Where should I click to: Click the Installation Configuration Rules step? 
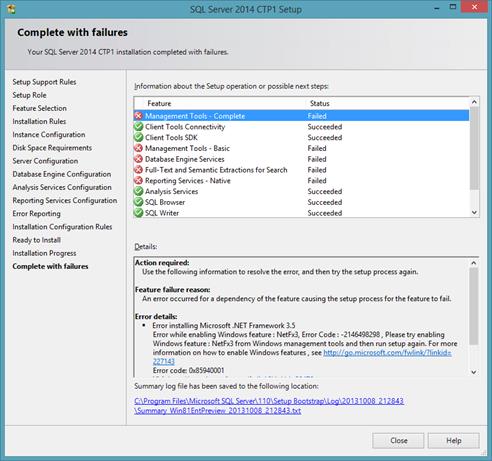coord(62,227)
